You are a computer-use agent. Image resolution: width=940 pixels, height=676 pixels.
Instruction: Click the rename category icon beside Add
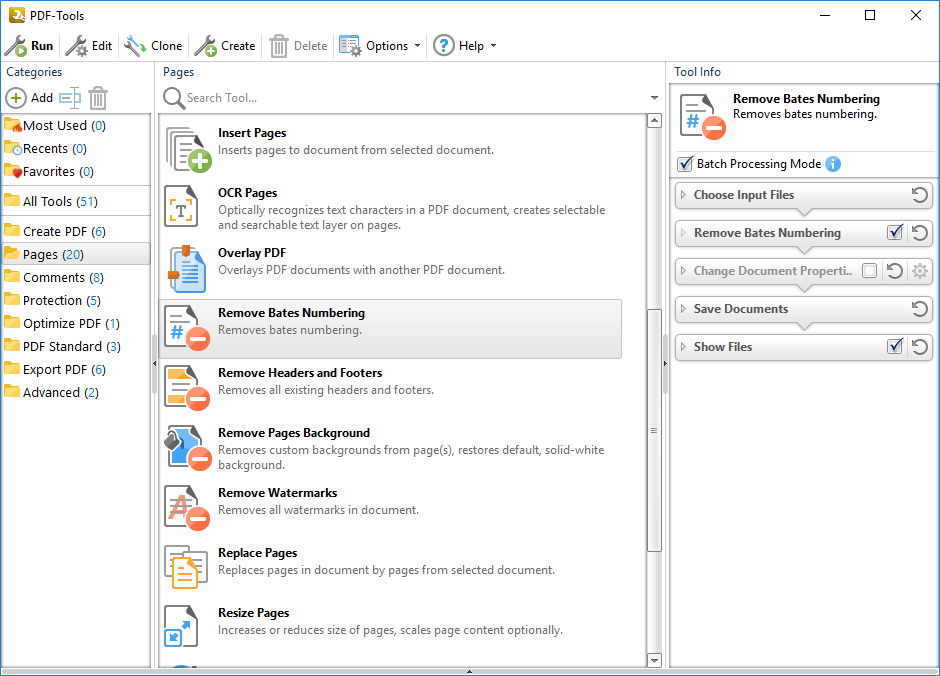click(x=69, y=98)
